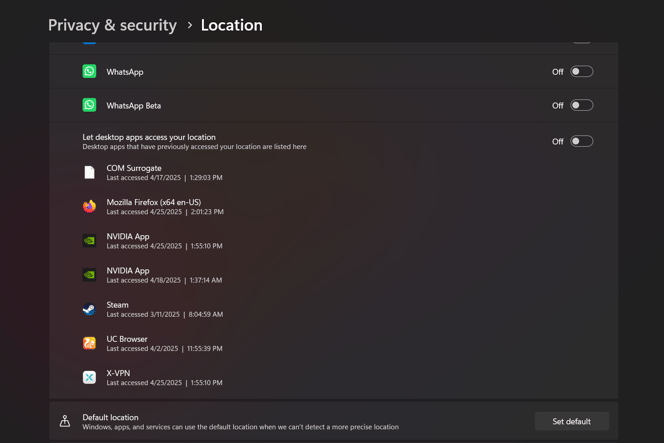Turn on desktop apps location access
Screen dimensions: 664x443
[581, 141]
